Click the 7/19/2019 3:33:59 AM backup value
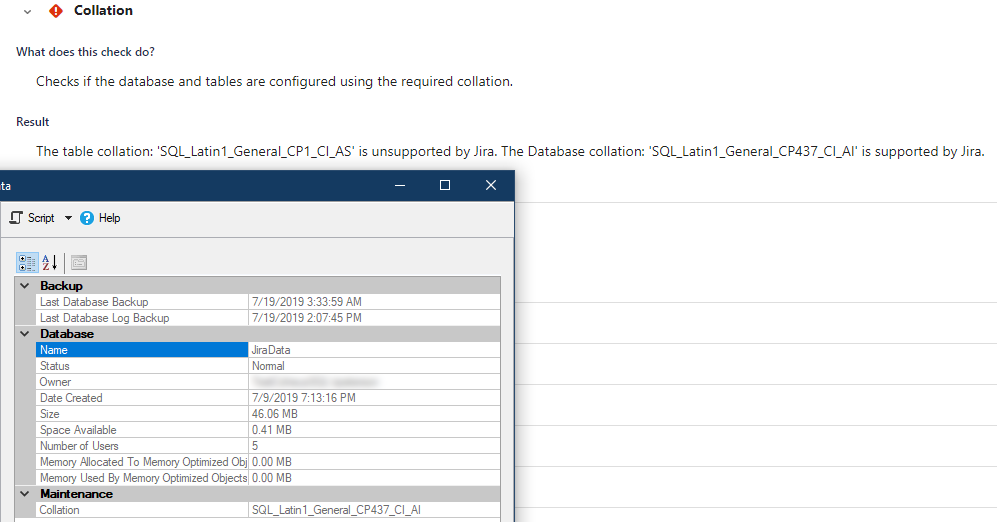 coord(306,301)
